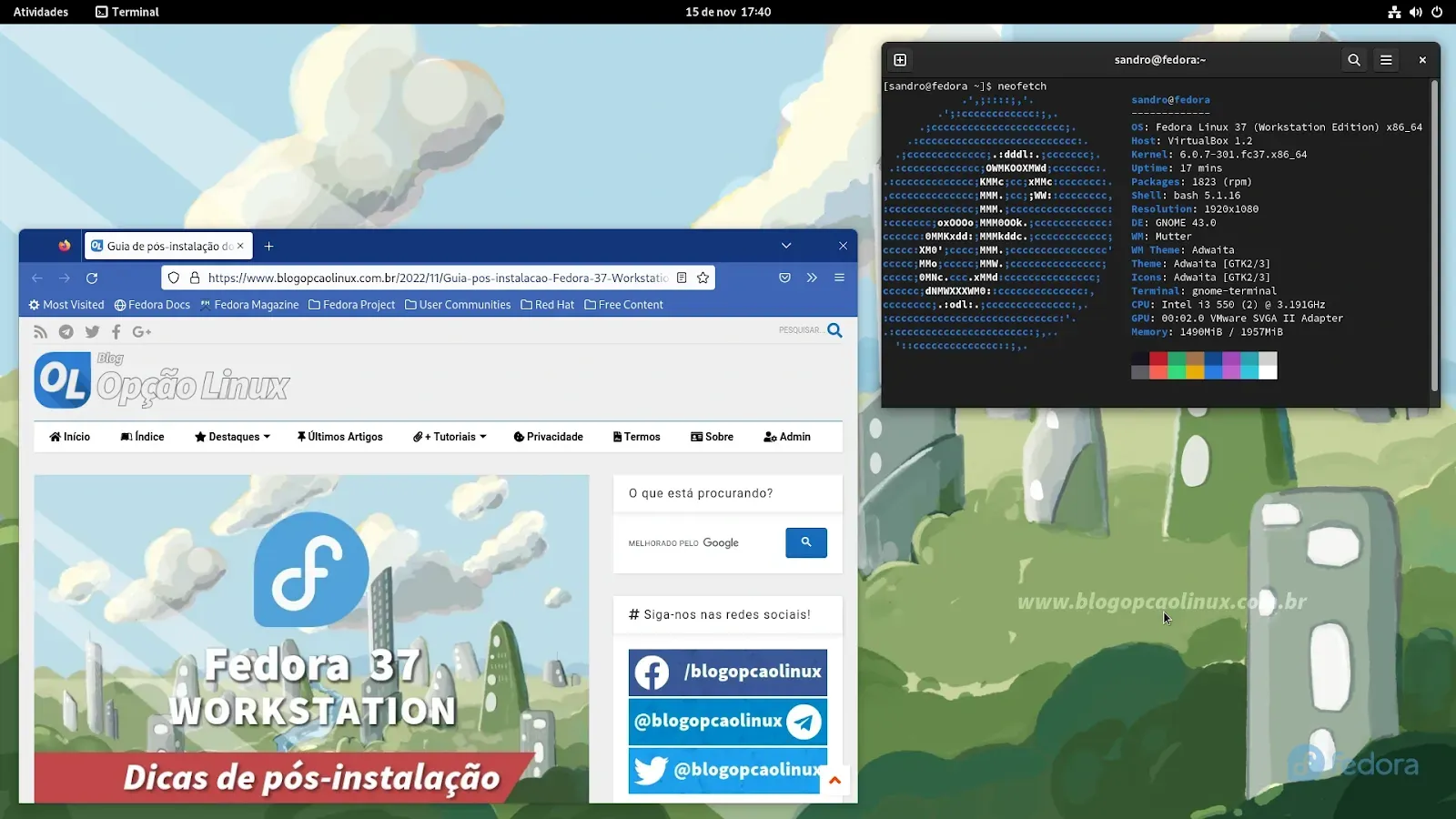The height and width of the screenshot is (819, 1456).
Task: Expand Firefox toolbar overflow chevrons
Action: pos(812,278)
